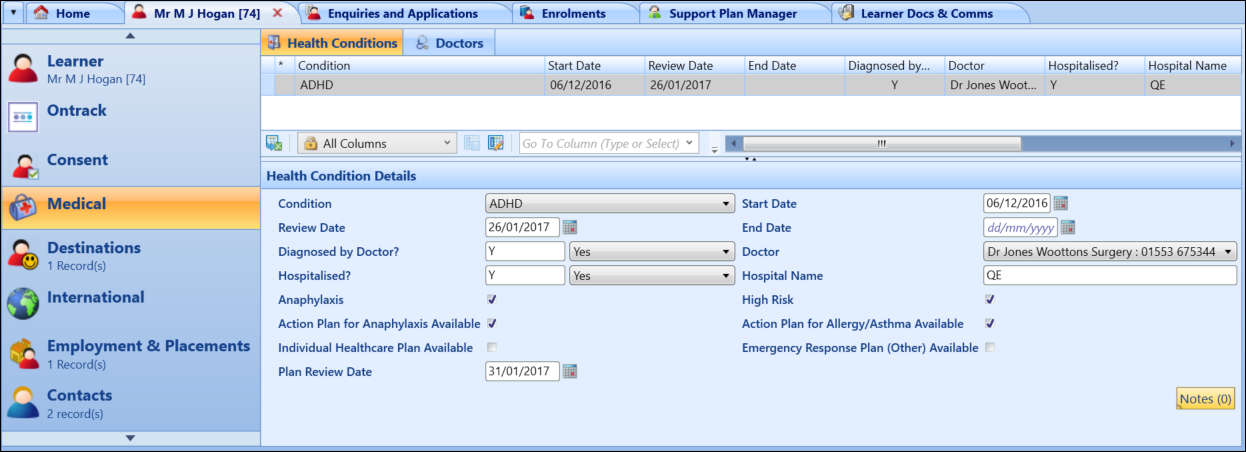The image size is (1246, 452).
Task: Enable Individual Healthcare Plan Available checkbox
Action: 491,348
